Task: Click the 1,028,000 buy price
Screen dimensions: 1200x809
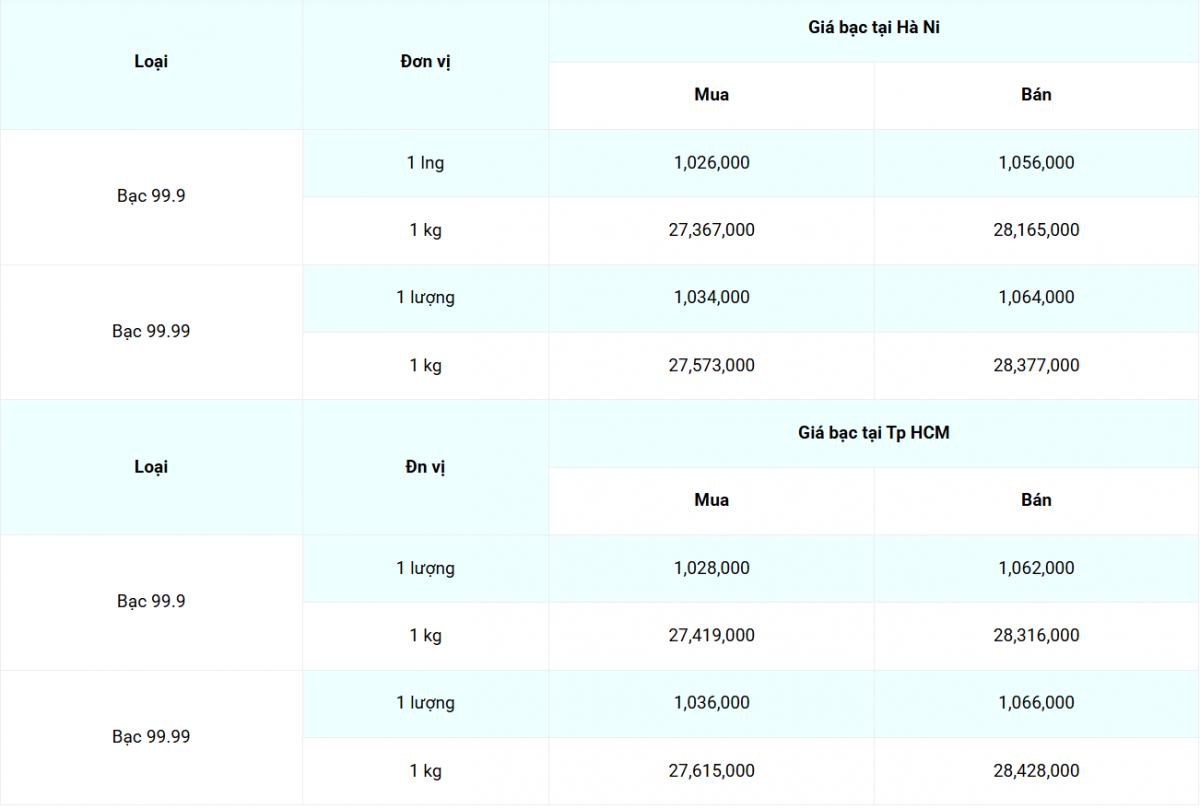Action: point(711,568)
